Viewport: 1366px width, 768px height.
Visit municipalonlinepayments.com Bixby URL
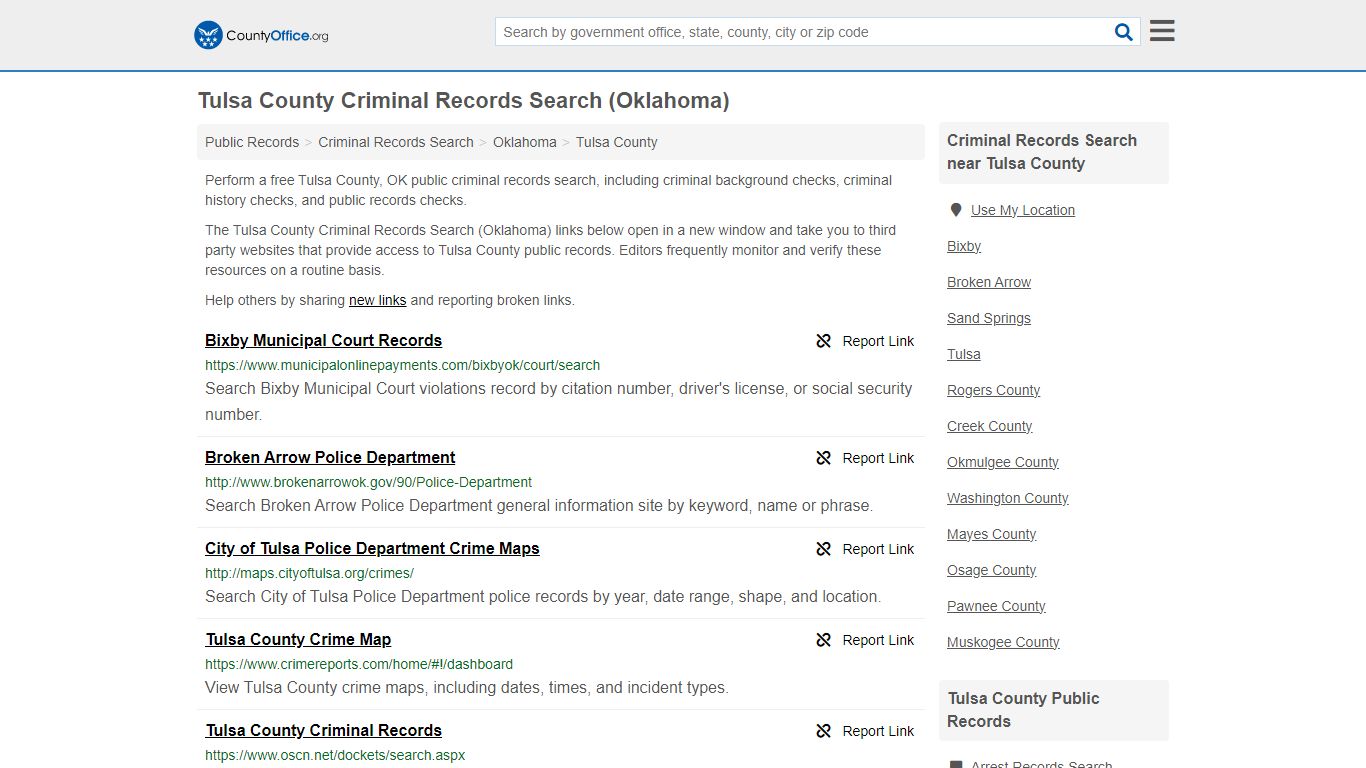[403, 365]
